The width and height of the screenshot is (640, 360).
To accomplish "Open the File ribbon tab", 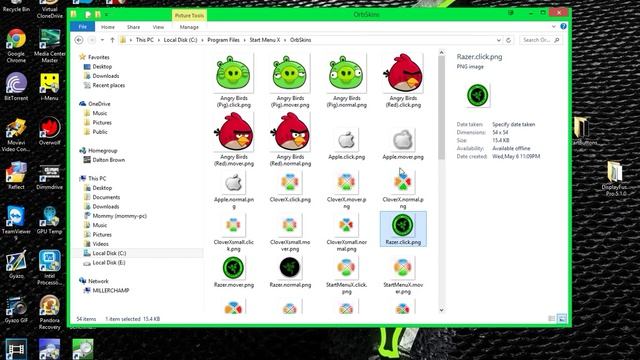I will click(82, 27).
